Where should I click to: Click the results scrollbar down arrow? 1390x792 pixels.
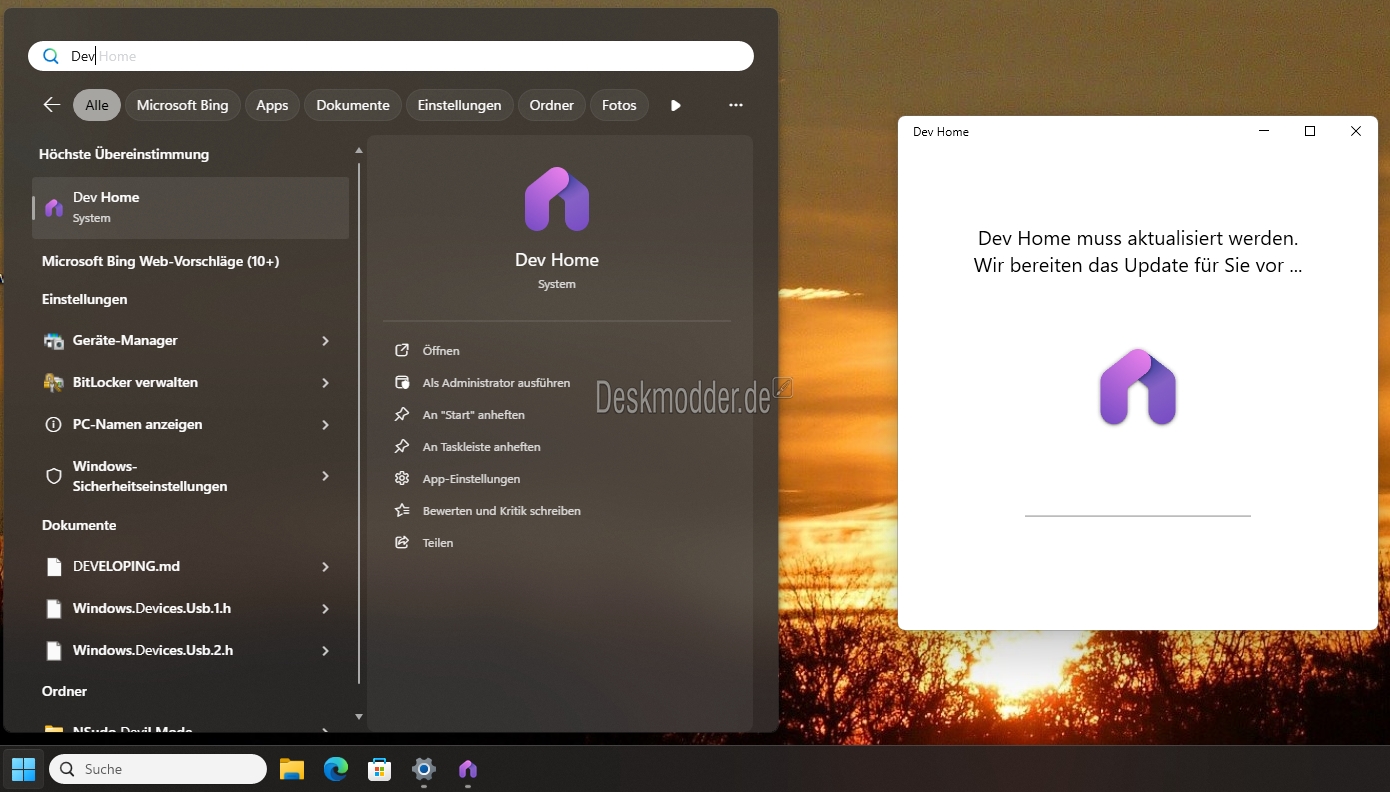pos(359,716)
